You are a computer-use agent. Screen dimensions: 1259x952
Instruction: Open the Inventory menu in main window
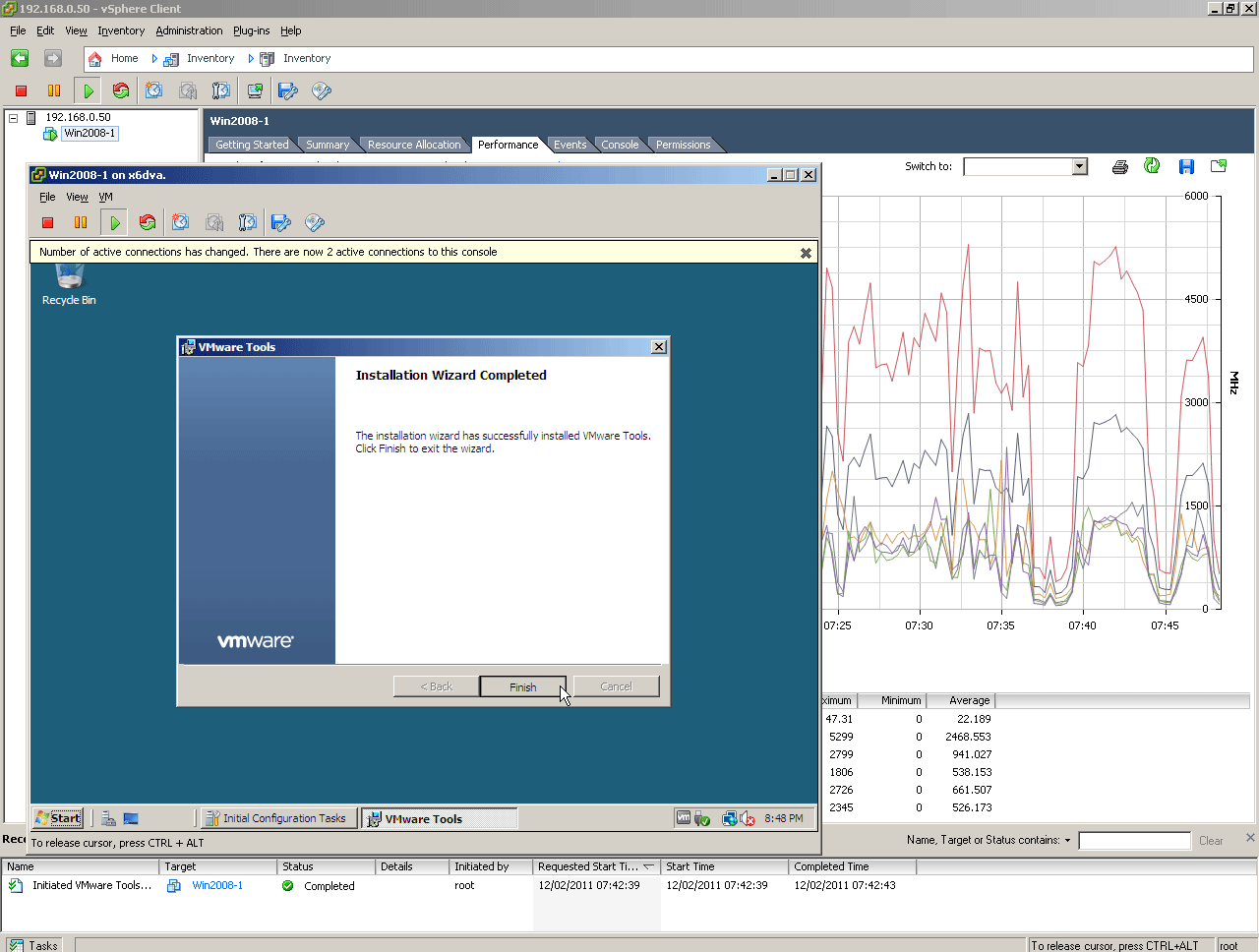click(121, 30)
